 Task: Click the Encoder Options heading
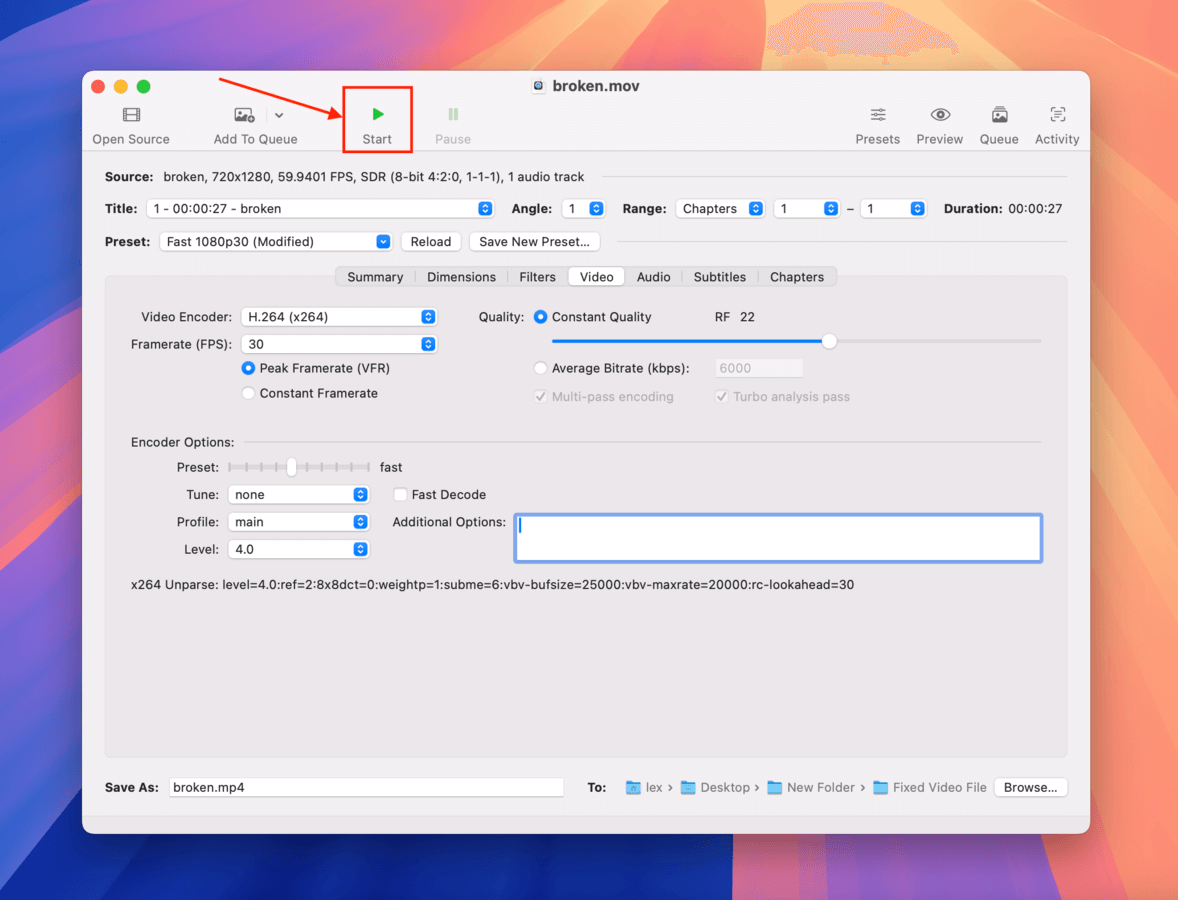coord(183,442)
